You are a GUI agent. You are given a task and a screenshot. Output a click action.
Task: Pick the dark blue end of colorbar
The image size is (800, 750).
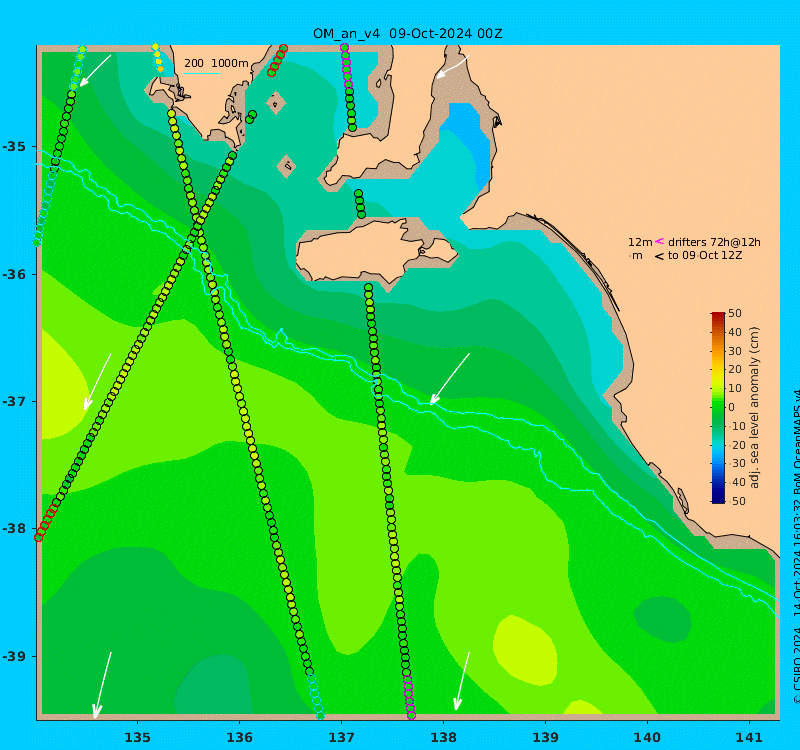[x=718, y=499]
